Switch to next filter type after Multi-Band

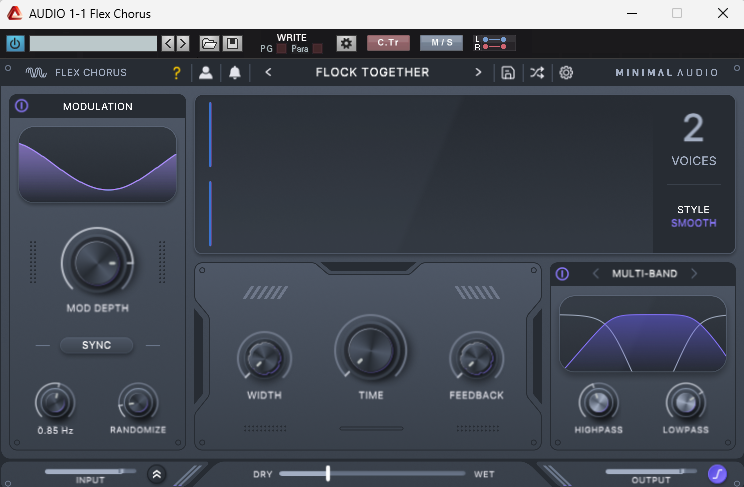tap(694, 273)
